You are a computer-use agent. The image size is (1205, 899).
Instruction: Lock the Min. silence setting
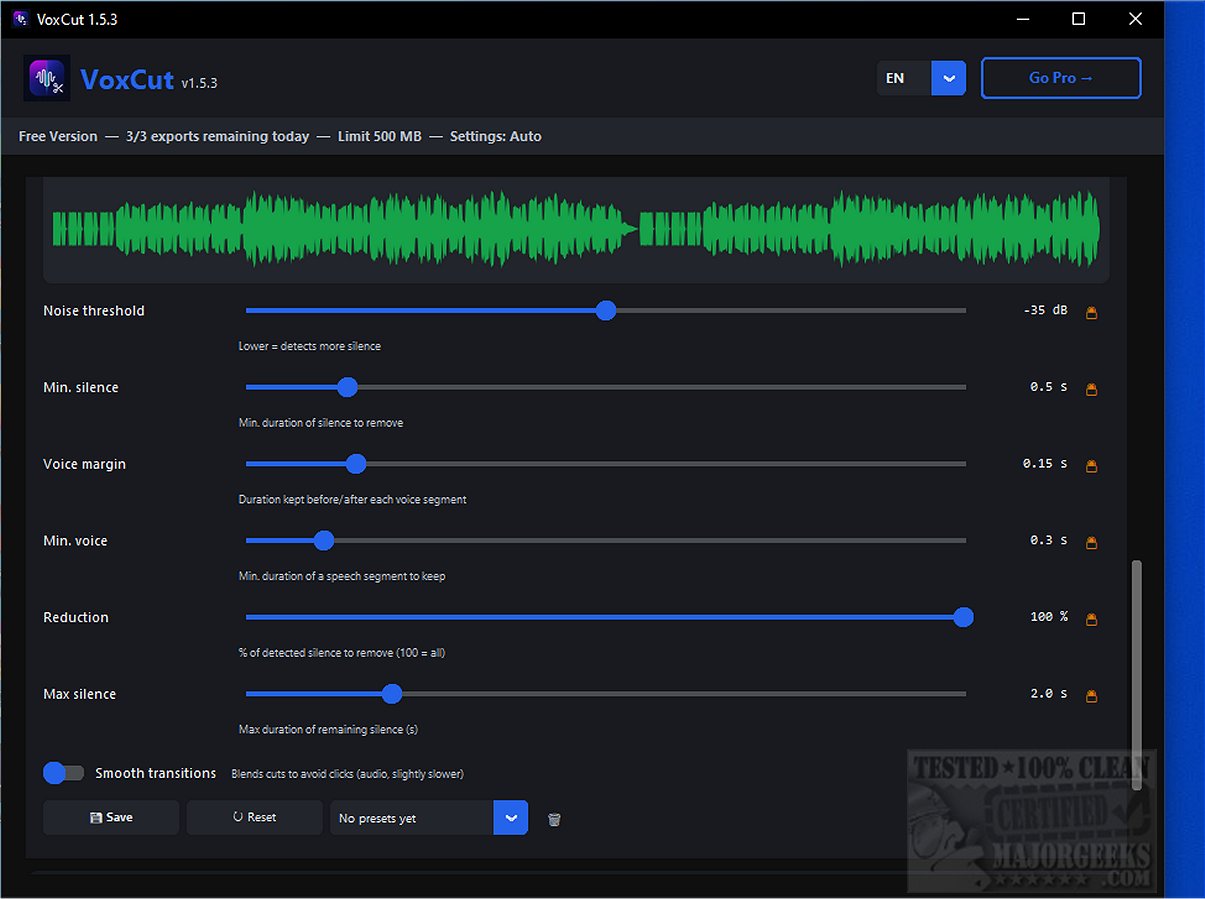tap(1091, 389)
